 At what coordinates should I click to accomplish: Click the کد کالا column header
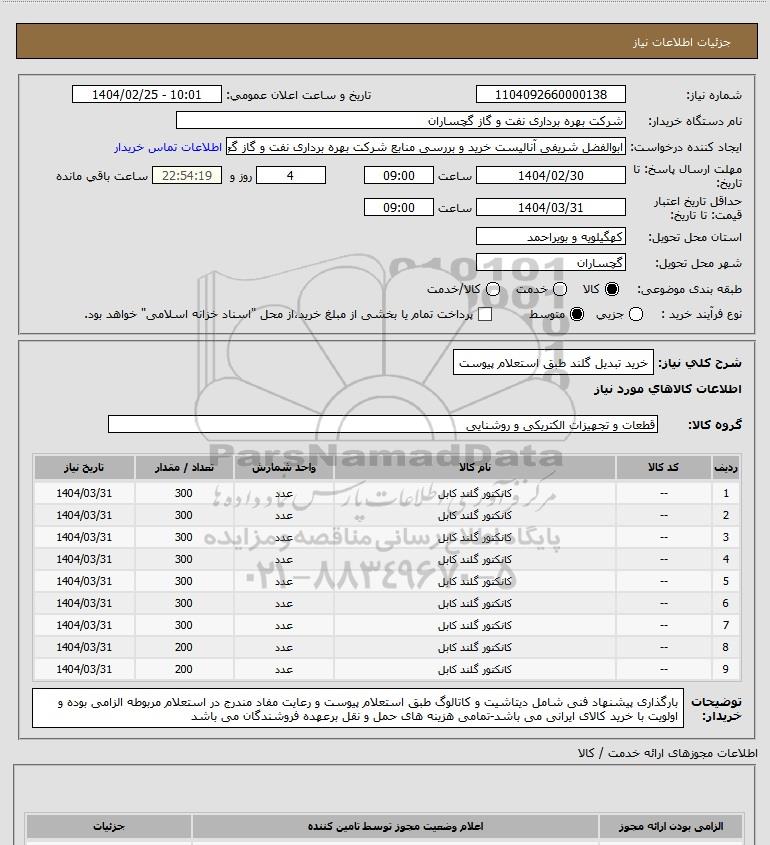[x=663, y=467]
